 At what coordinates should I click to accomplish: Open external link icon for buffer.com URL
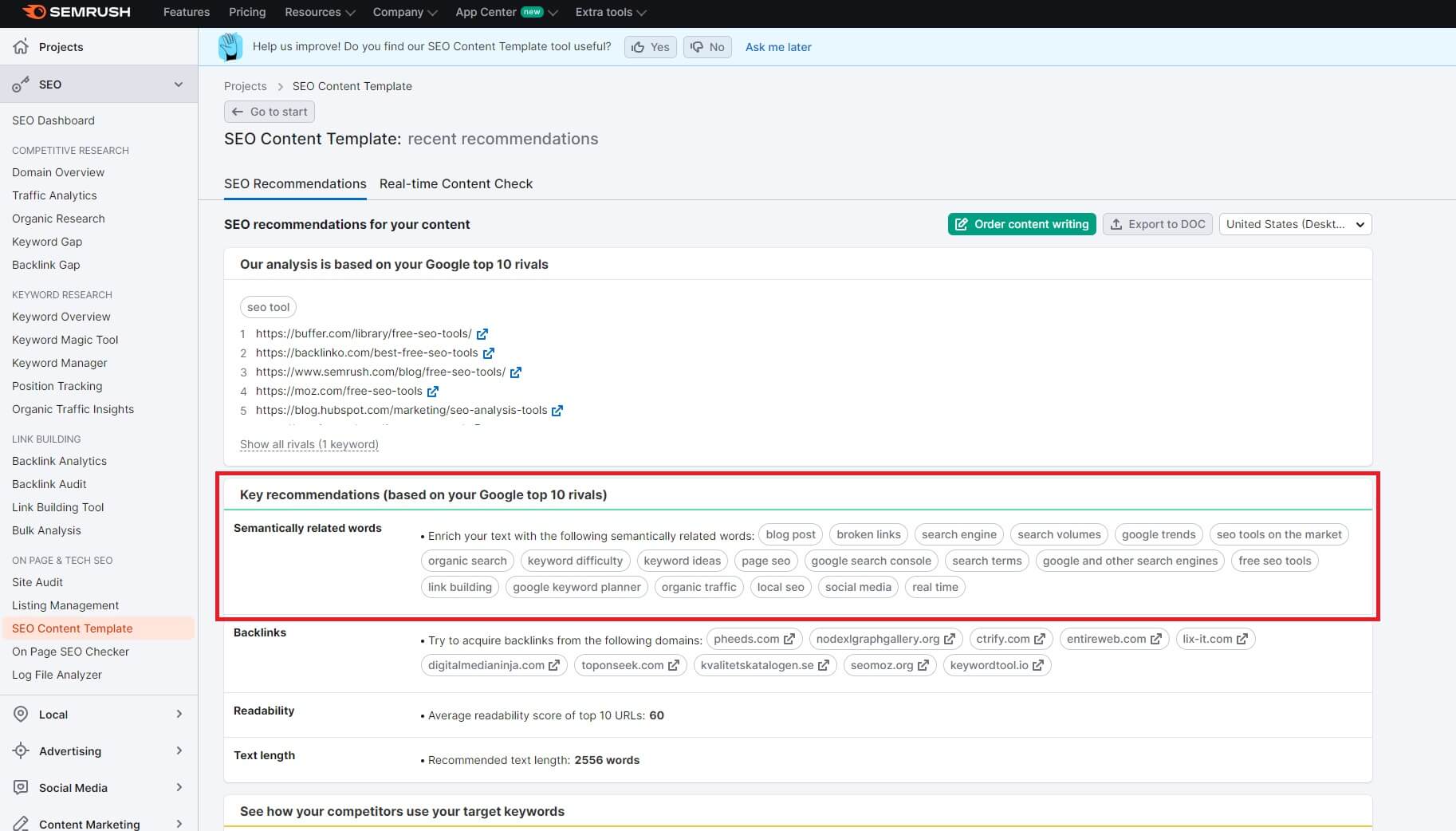tap(482, 334)
